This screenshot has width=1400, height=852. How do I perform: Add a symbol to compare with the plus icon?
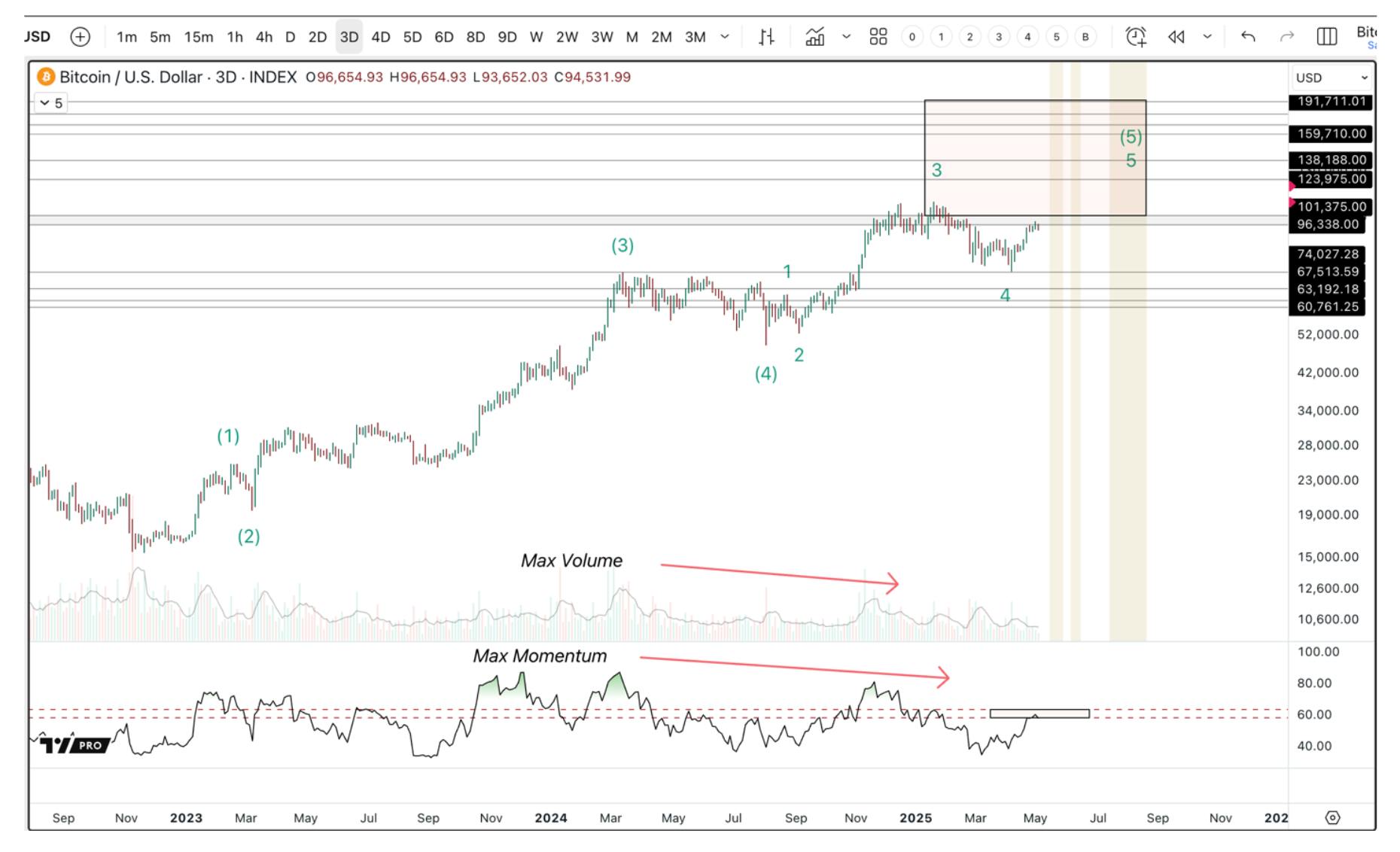[80, 37]
